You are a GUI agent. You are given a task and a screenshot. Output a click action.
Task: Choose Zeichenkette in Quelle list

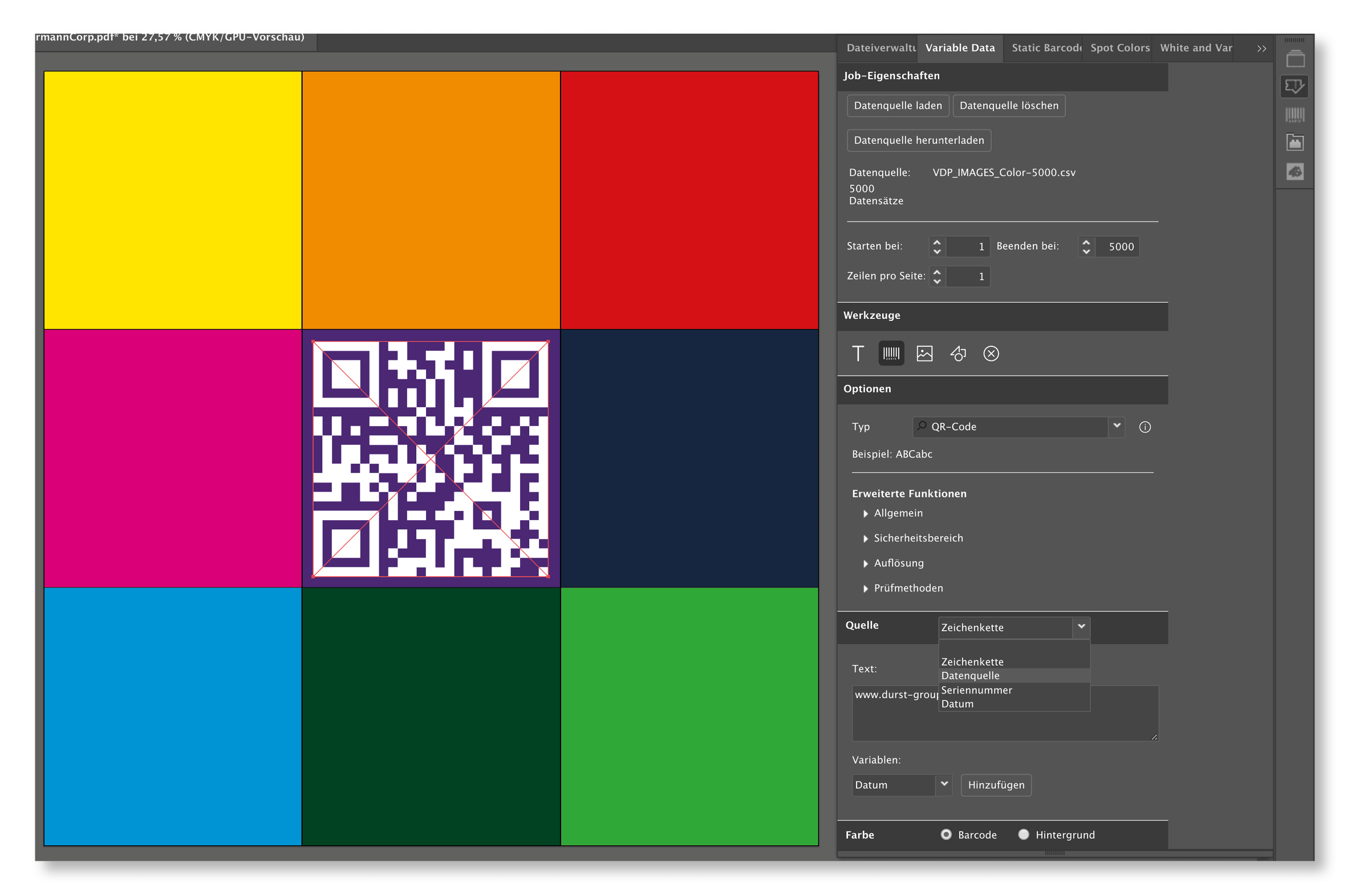coord(1014,662)
